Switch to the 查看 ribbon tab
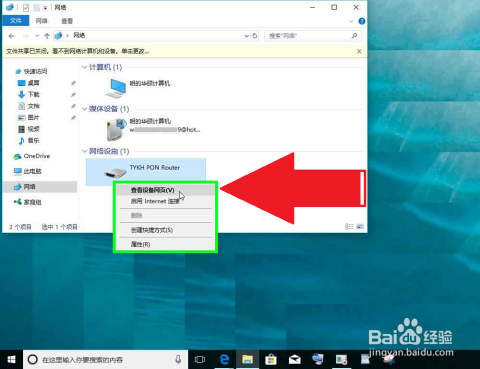This screenshot has width=480, height=369. (67, 21)
